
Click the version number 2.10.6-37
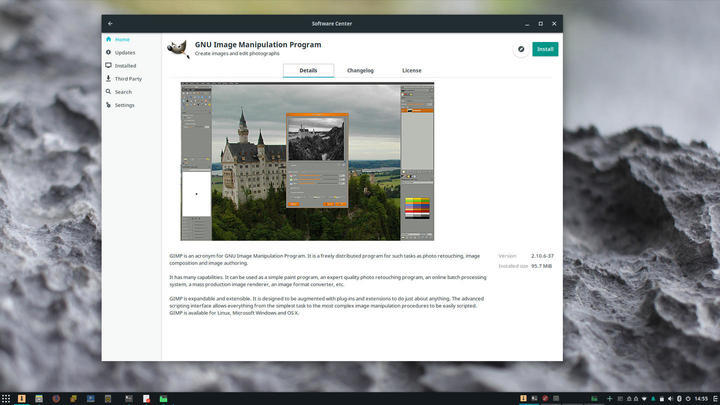[x=542, y=256]
